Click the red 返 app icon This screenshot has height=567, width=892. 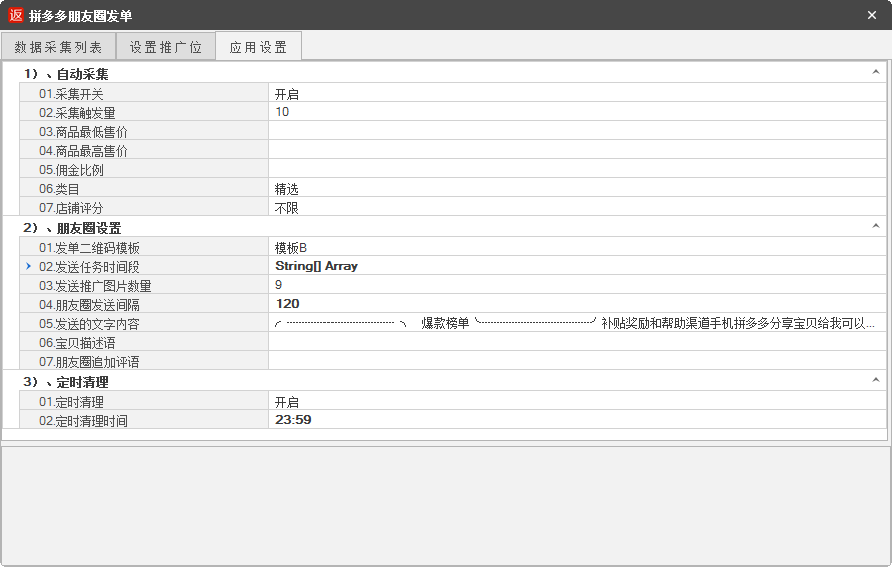pyautogui.click(x=16, y=15)
